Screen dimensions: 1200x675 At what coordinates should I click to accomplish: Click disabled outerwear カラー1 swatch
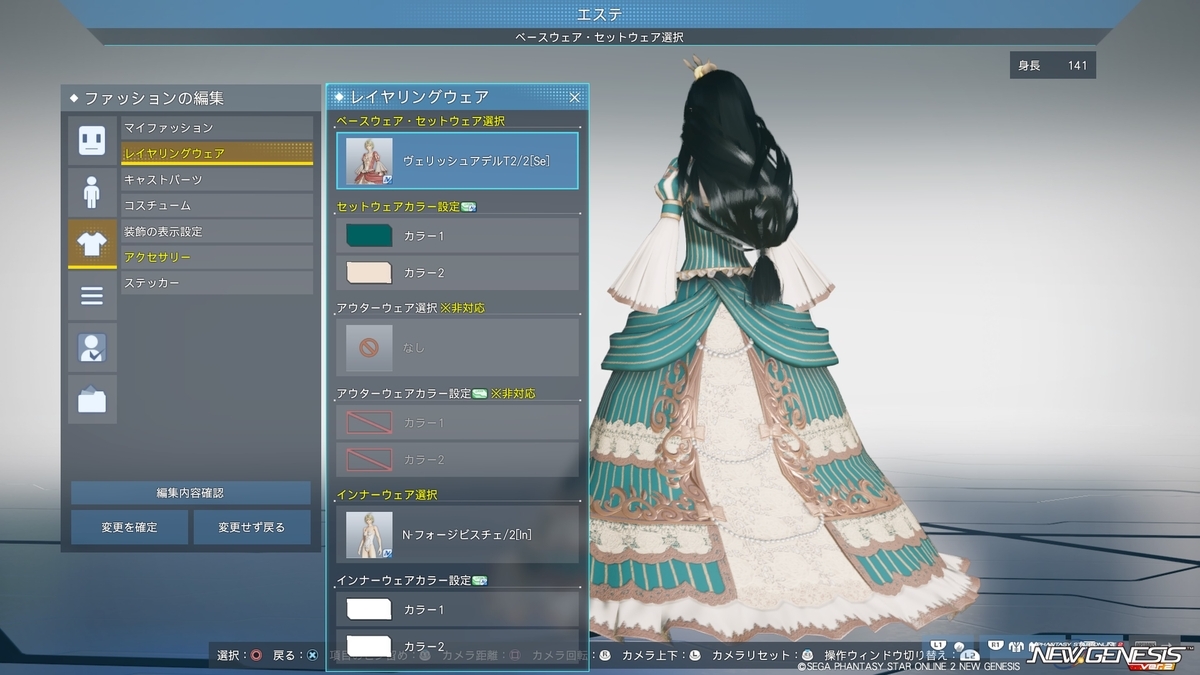coord(368,423)
